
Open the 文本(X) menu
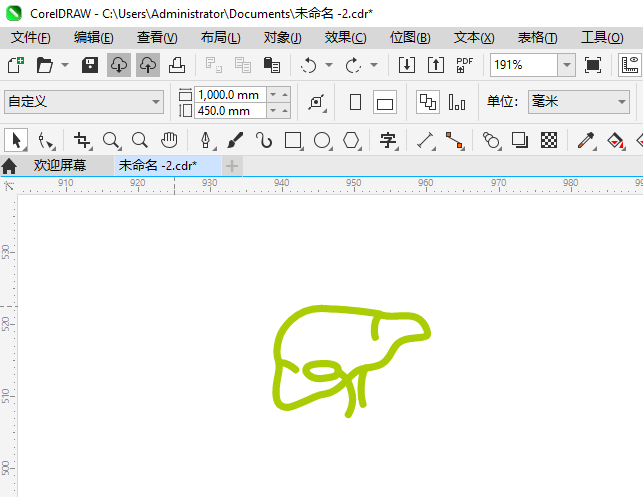tap(474, 38)
